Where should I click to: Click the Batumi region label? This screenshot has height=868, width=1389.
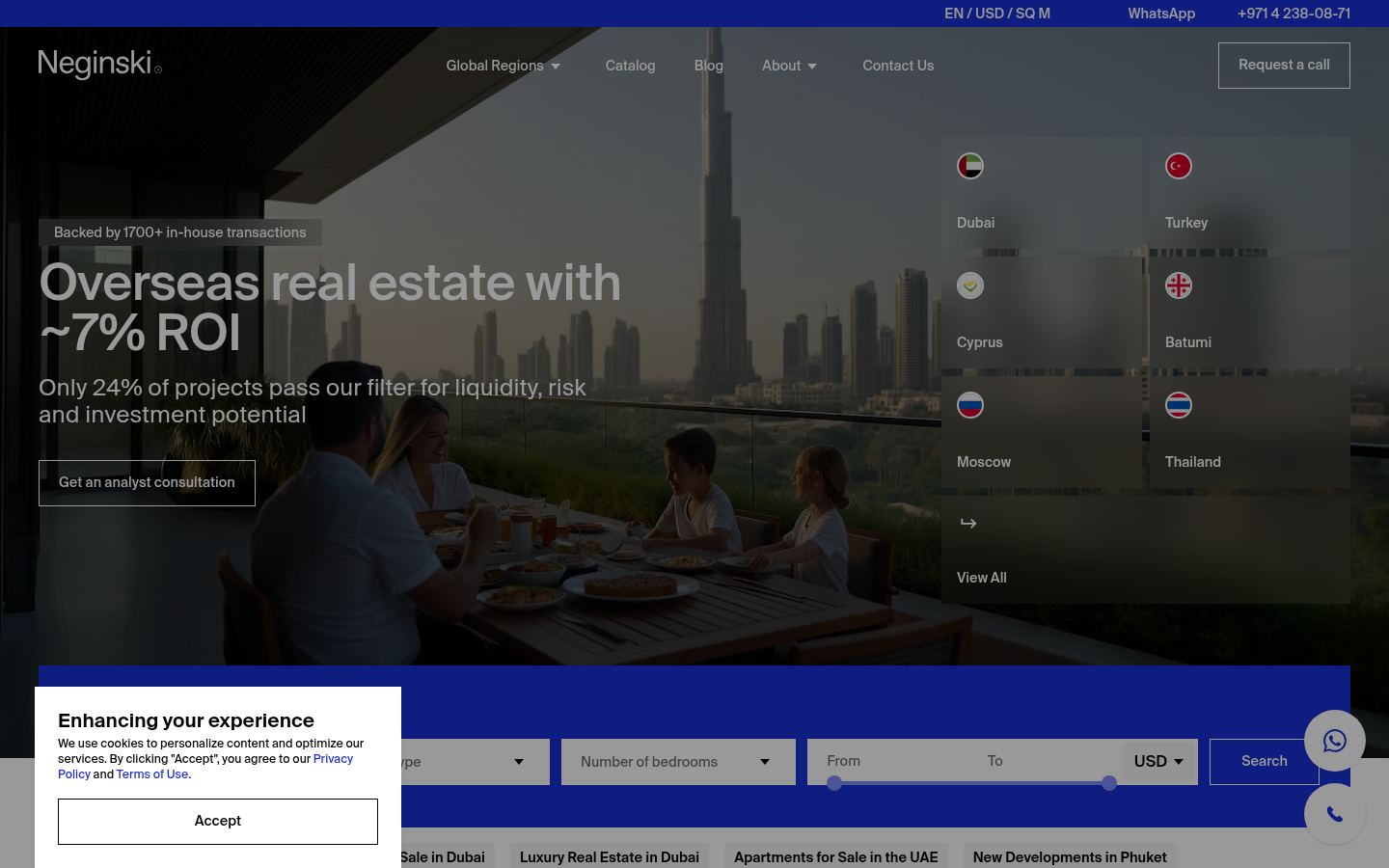pos(1188,342)
